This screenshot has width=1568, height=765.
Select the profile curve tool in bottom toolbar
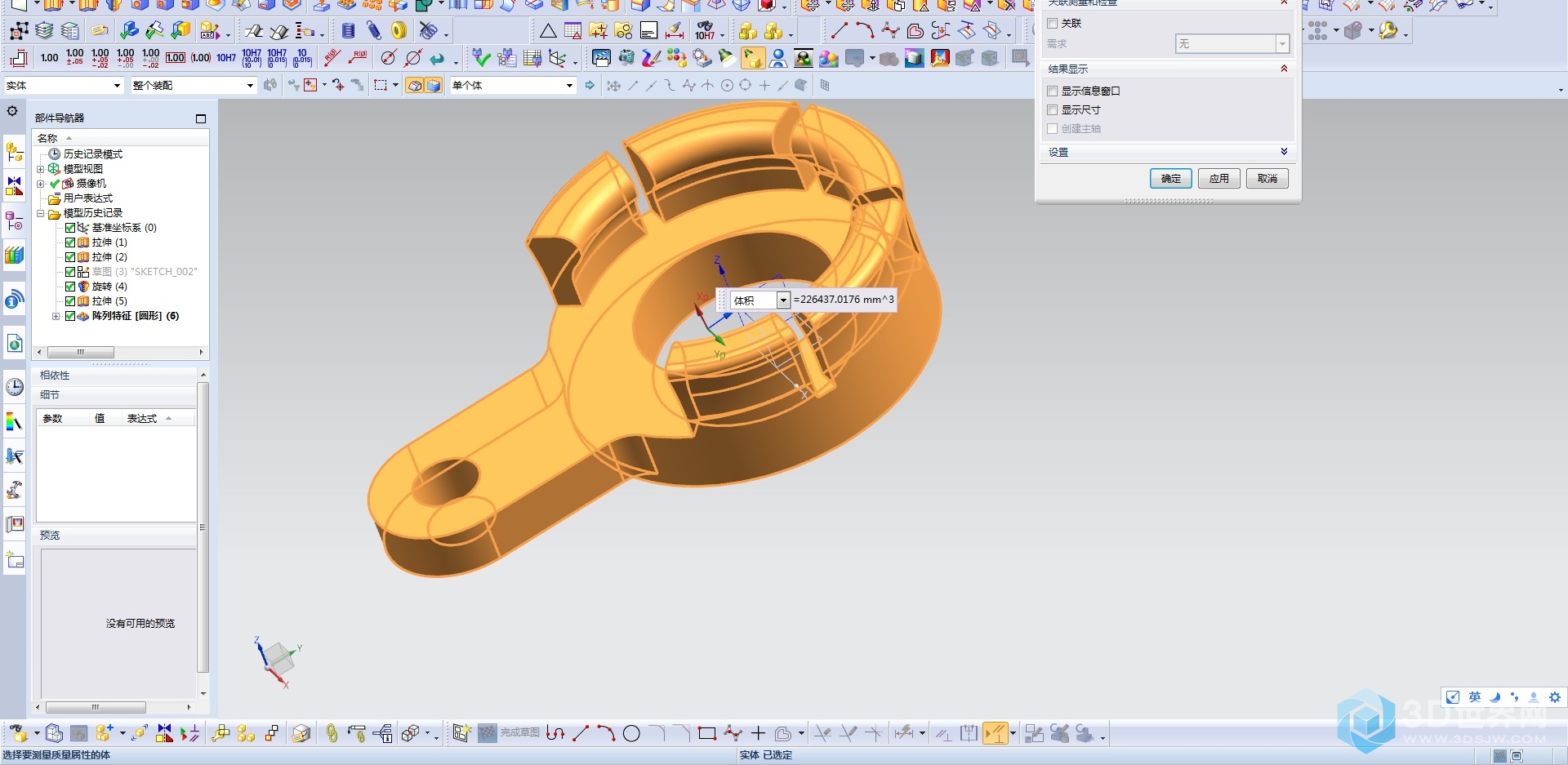[555, 733]
